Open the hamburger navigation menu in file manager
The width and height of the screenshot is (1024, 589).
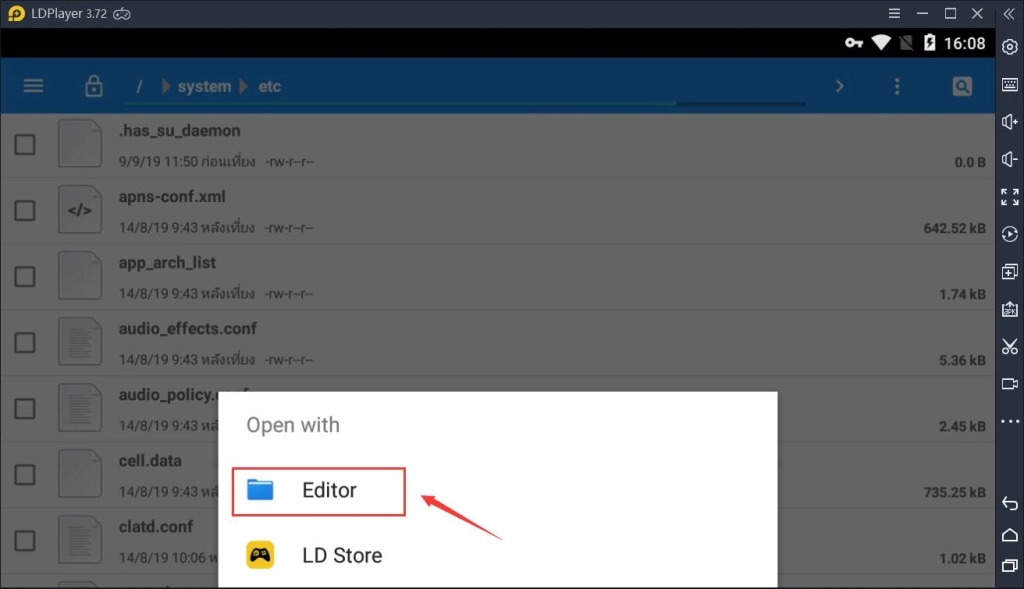pos(33,86)
